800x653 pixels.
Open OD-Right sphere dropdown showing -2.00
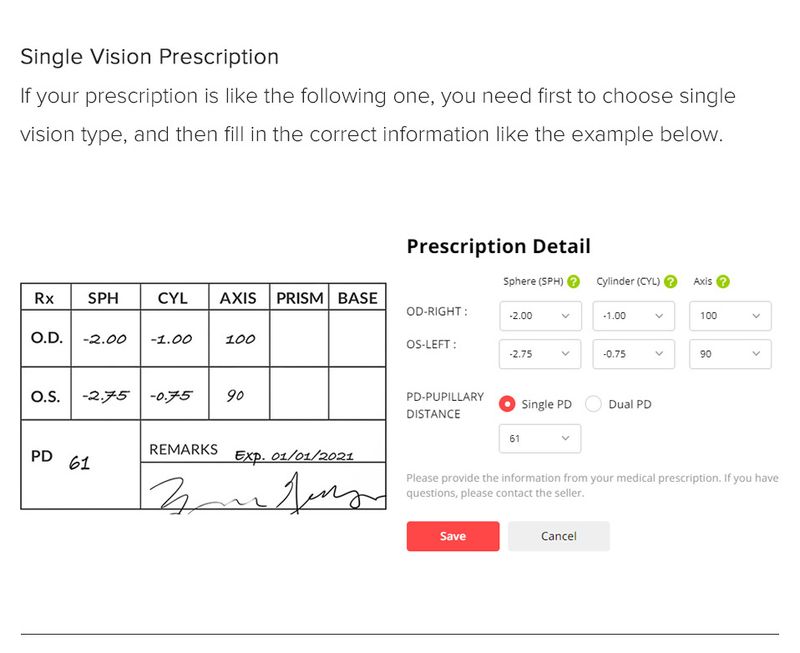click(539, 316)
